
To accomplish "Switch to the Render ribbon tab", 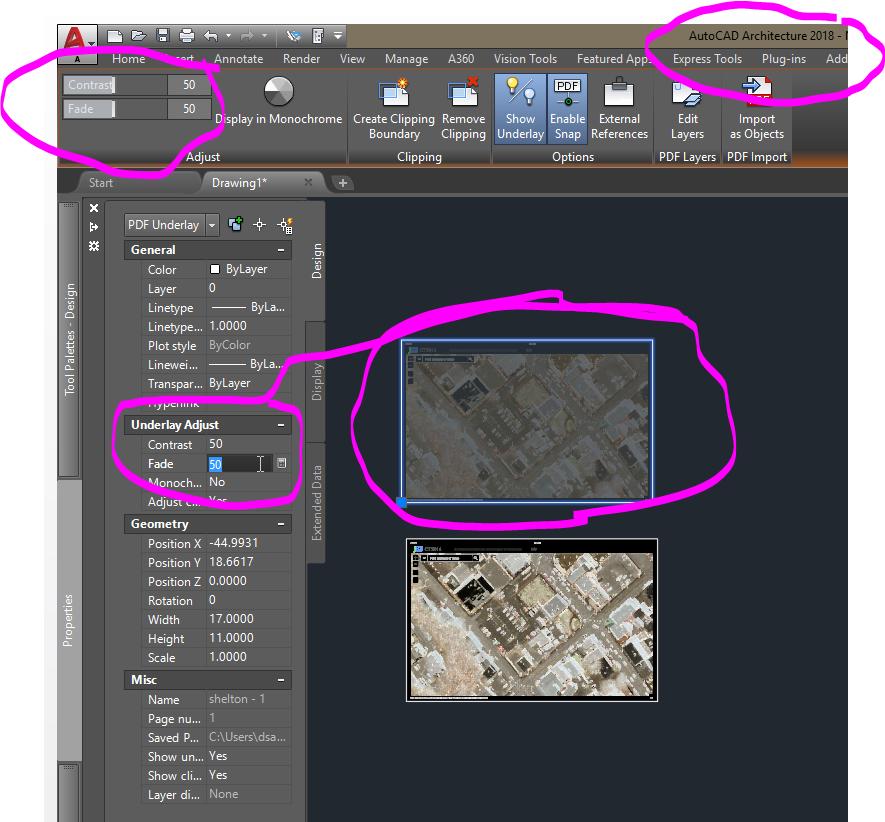I will pyautogui.click(x=301, y=59).
